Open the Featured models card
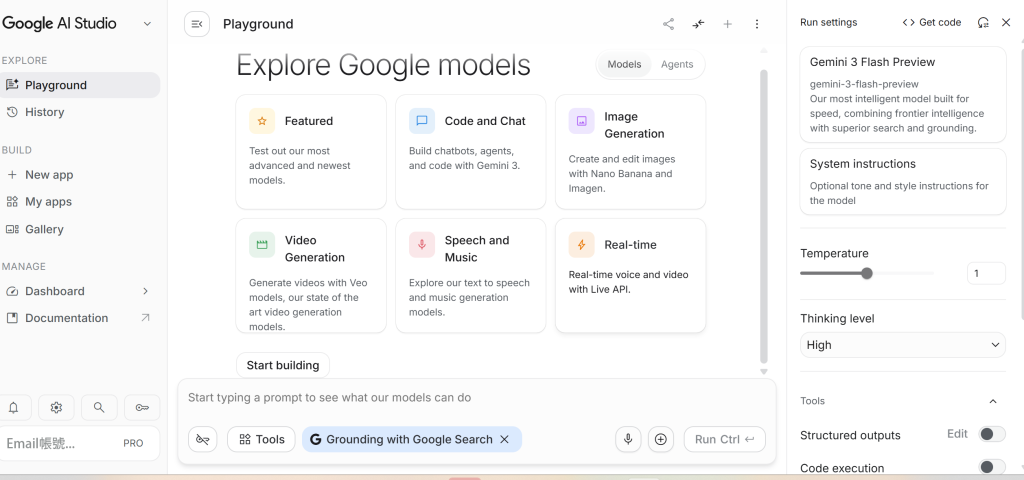 311,152
